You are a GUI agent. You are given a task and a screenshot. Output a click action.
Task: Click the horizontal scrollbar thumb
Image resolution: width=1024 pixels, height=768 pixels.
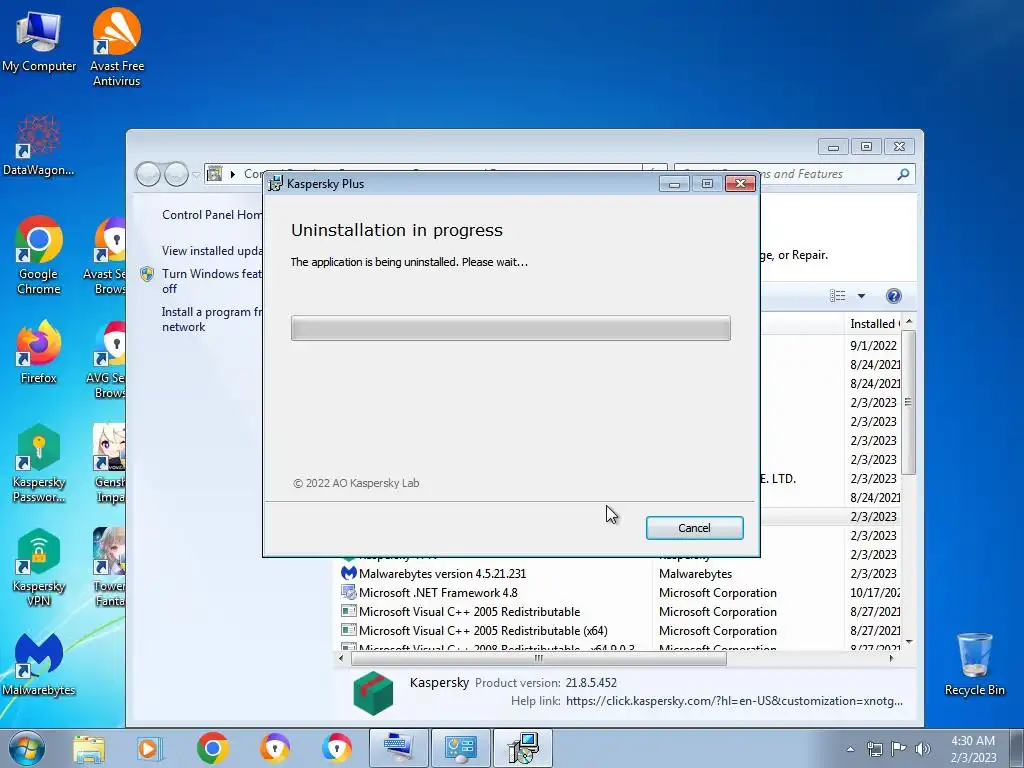[x=539, y=658]
